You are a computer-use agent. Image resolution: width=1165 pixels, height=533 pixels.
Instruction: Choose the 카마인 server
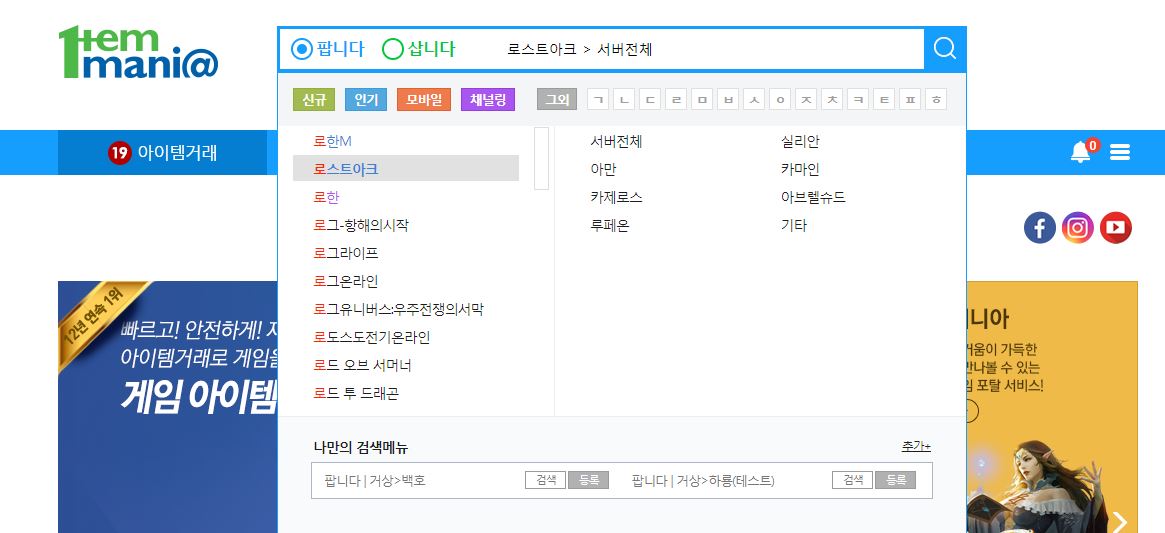[800, 169]
